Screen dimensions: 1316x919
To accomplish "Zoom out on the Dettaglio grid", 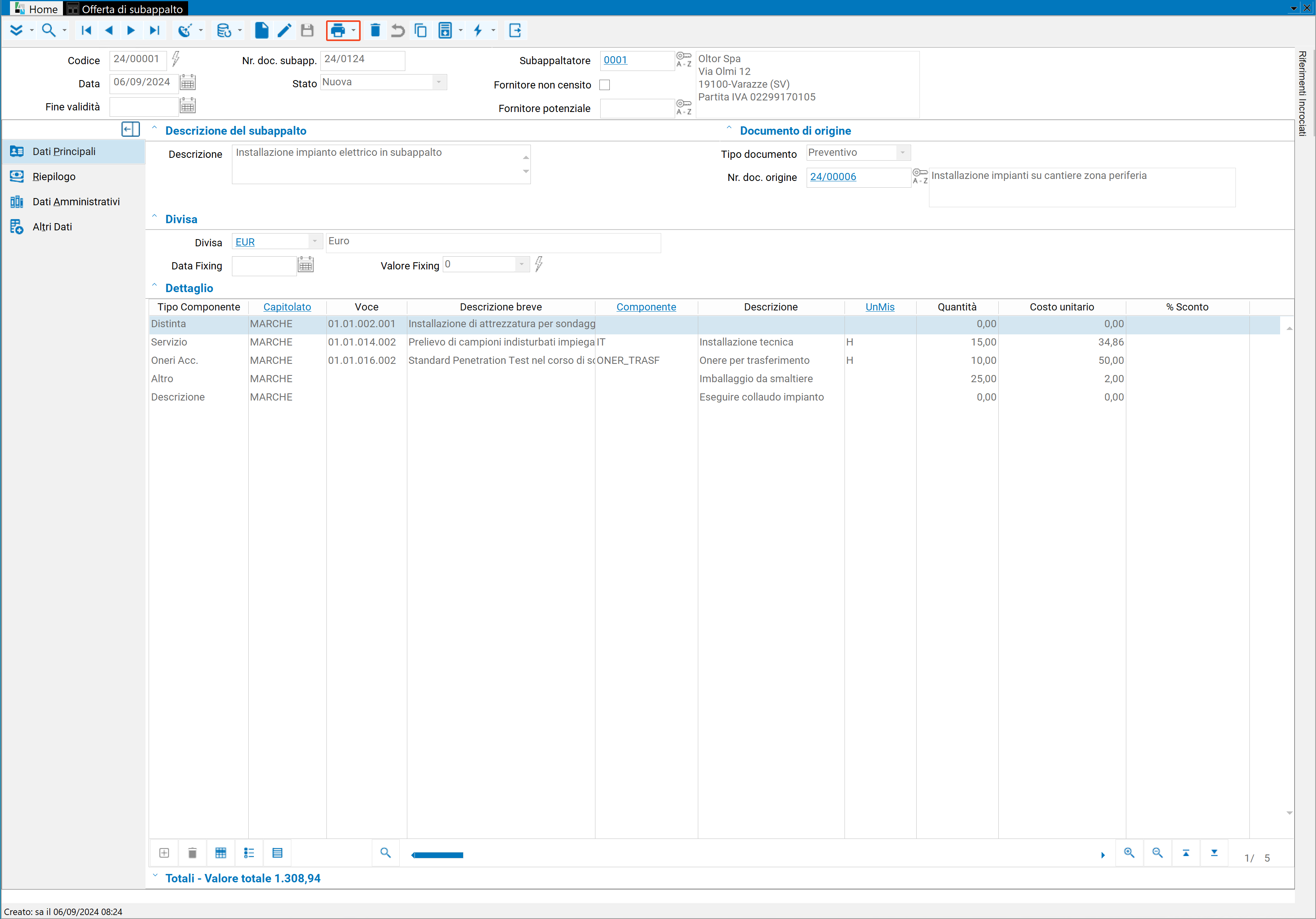I will click(1157, 853).
